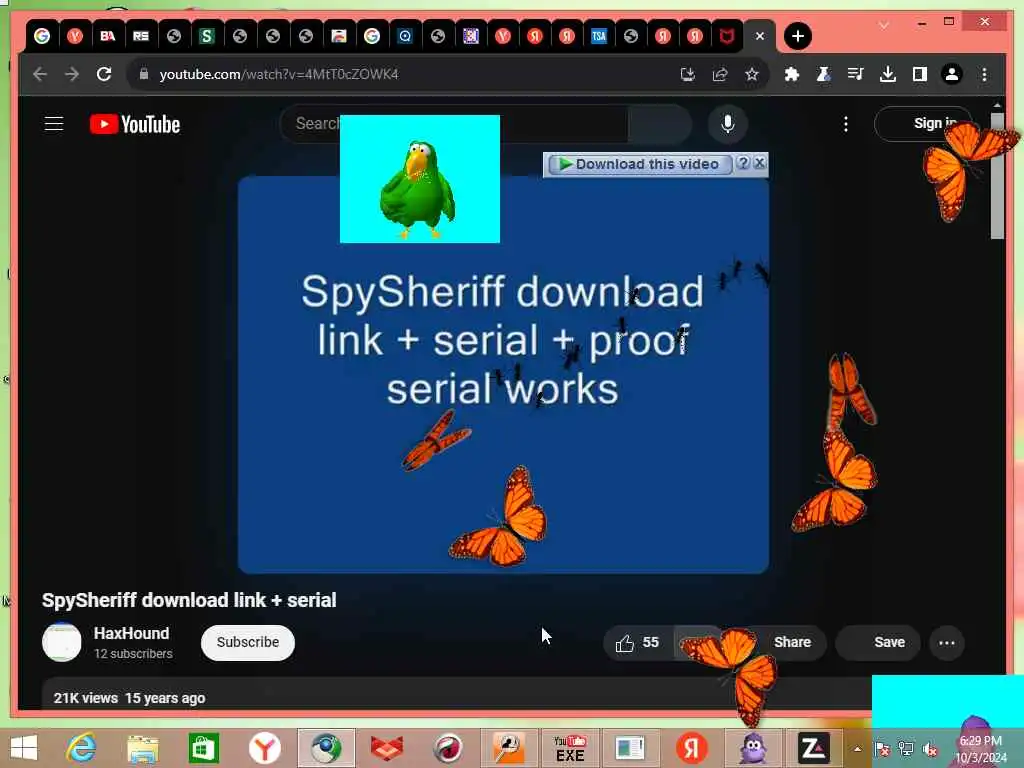Switch to the TSA tab

pos(598,36)
